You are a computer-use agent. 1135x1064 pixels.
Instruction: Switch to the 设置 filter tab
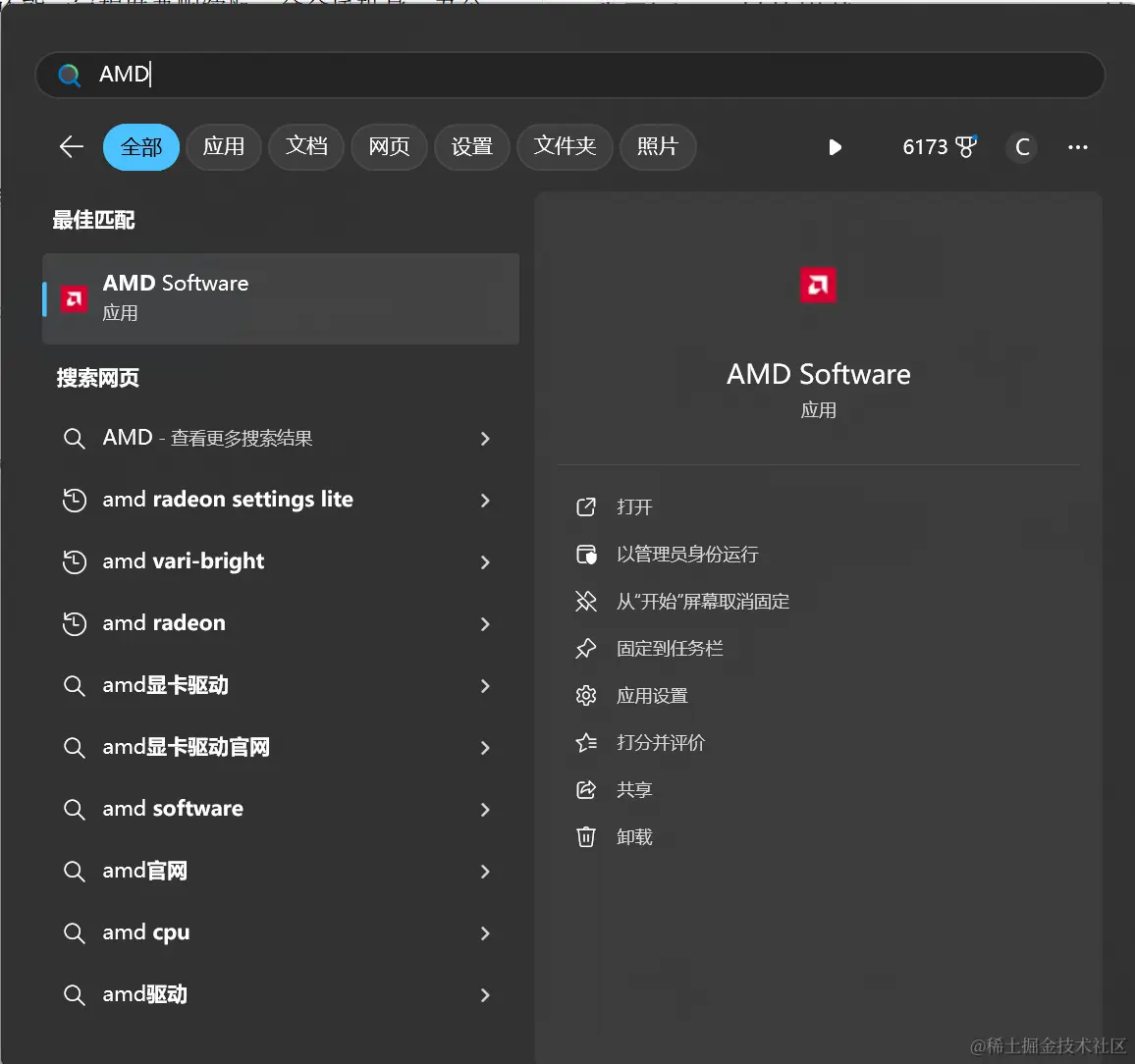point(471,146)
